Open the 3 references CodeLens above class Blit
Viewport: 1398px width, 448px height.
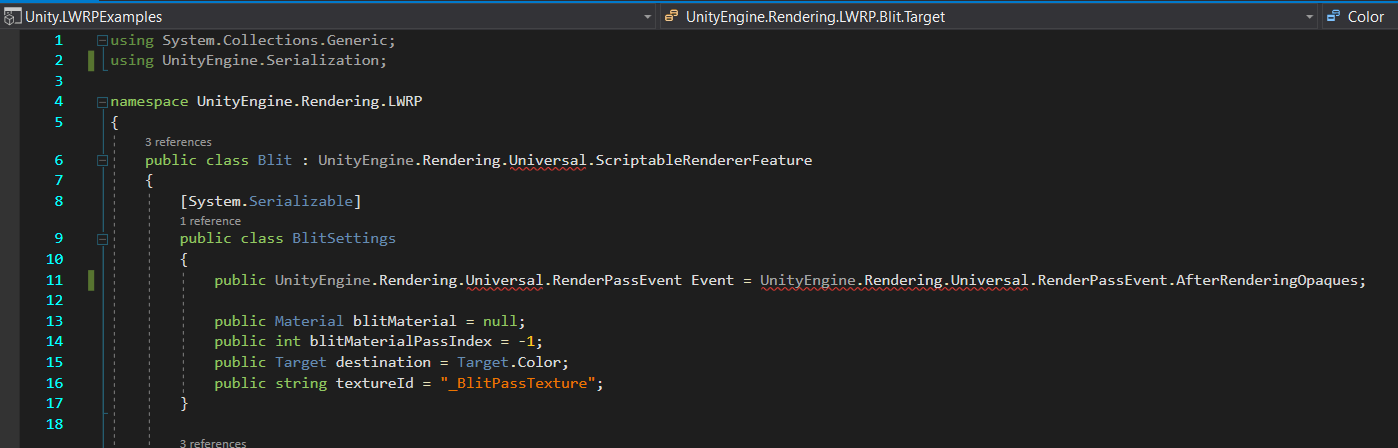pos(178,142)
